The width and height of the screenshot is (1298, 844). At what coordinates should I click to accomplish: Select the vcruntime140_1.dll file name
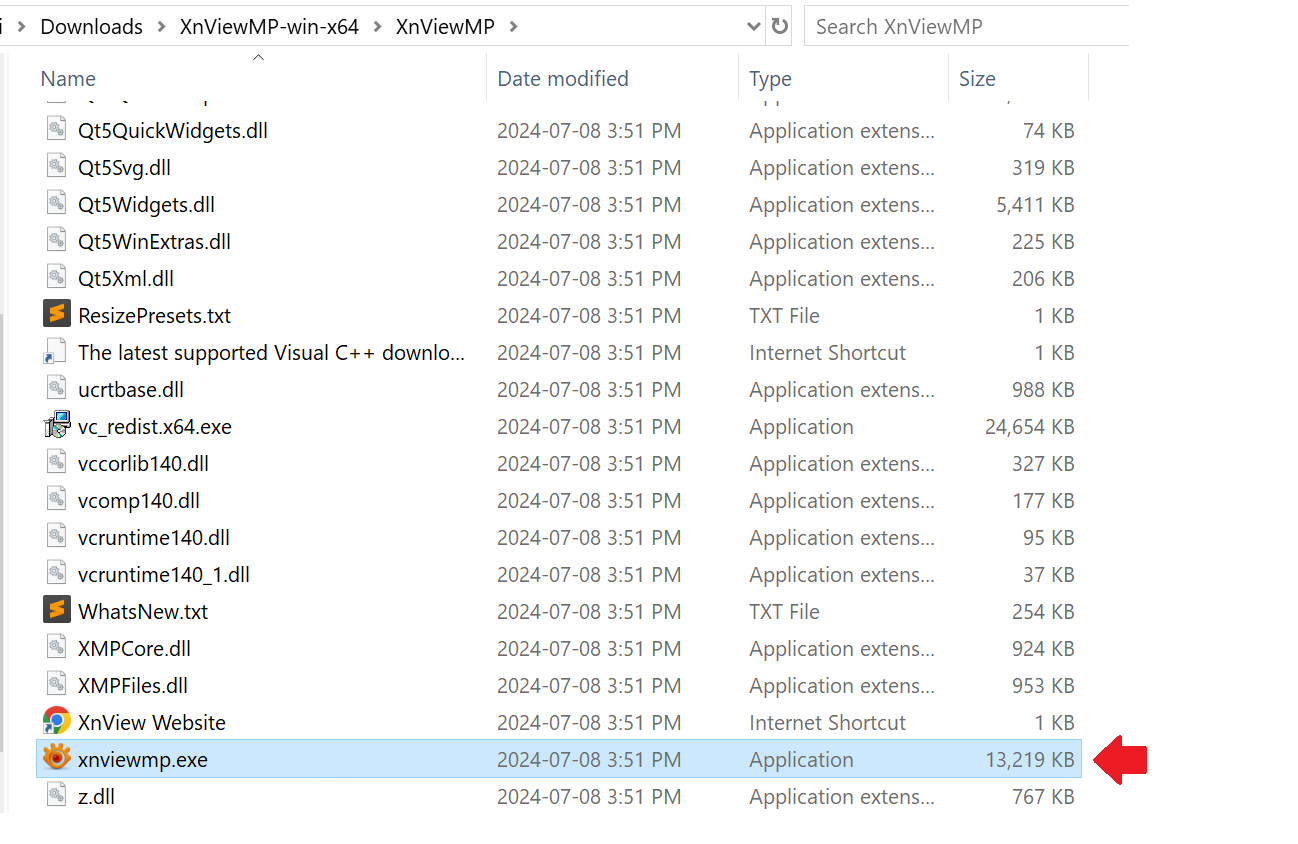tap(164, 575)
